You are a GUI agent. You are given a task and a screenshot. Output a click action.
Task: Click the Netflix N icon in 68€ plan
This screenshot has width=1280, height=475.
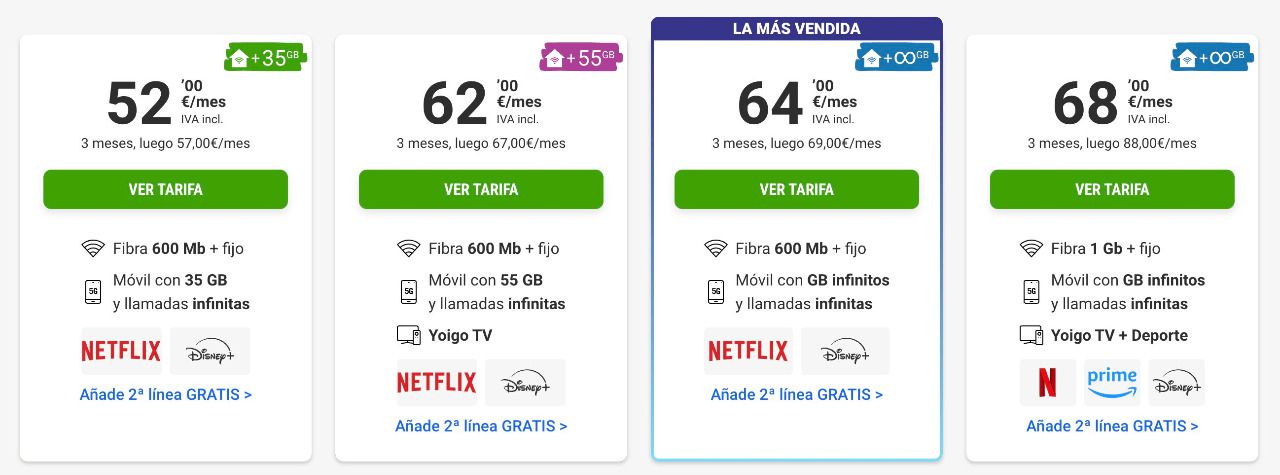pyautogui.click(x=1048, y=383)
